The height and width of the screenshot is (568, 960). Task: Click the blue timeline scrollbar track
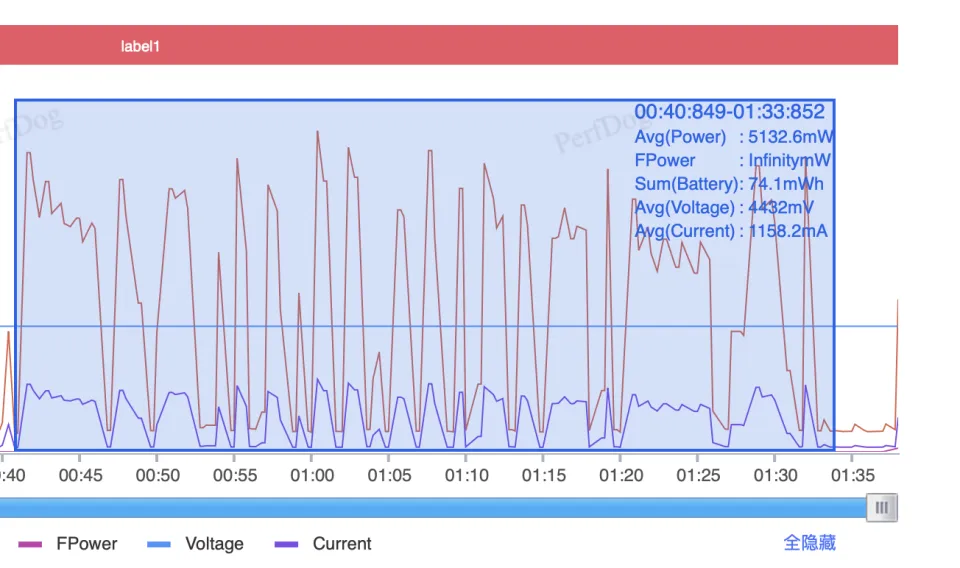[x=430, y=508]
